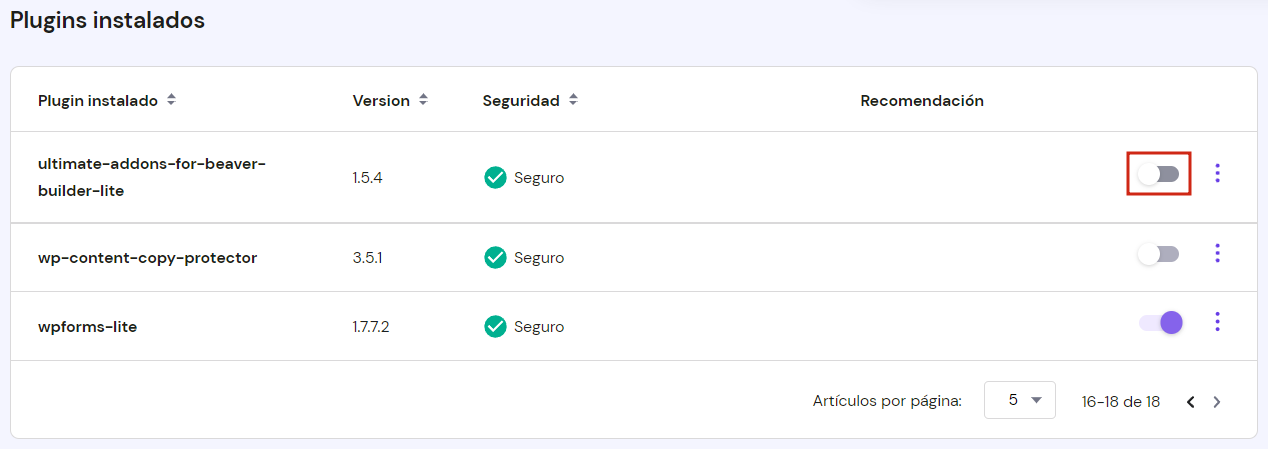Select the wpforms-lite plugin name
This screenshot has width=1268, height=449.
pos(87,326)
